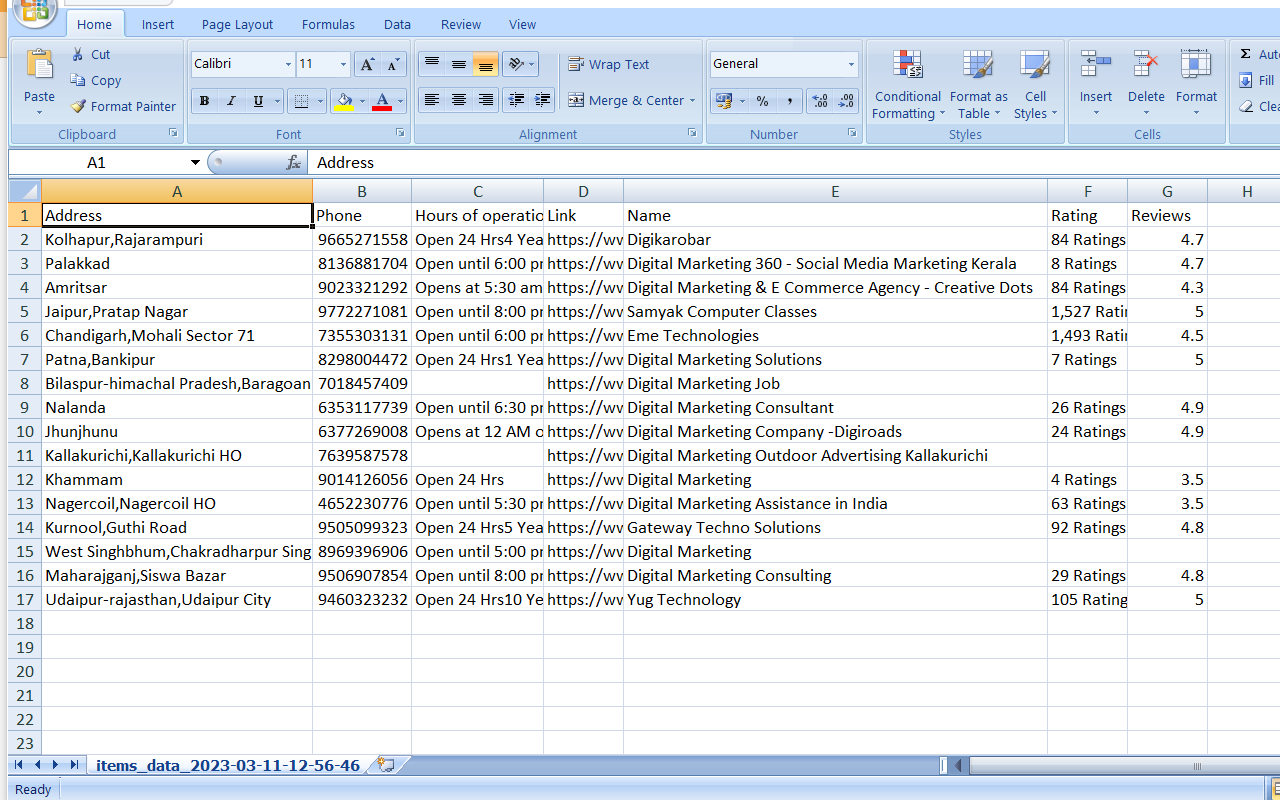
Task: Toggle Italic formatting
Action: (x=231, y=101)
